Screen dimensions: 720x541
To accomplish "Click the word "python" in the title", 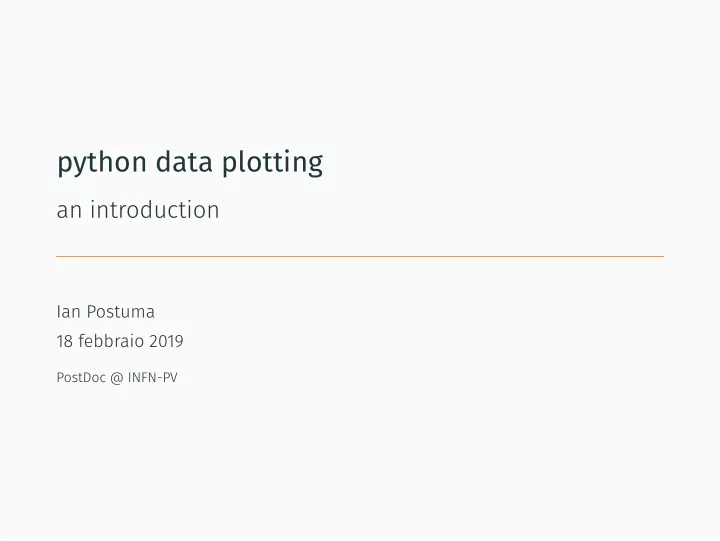I will coord(101,163).
